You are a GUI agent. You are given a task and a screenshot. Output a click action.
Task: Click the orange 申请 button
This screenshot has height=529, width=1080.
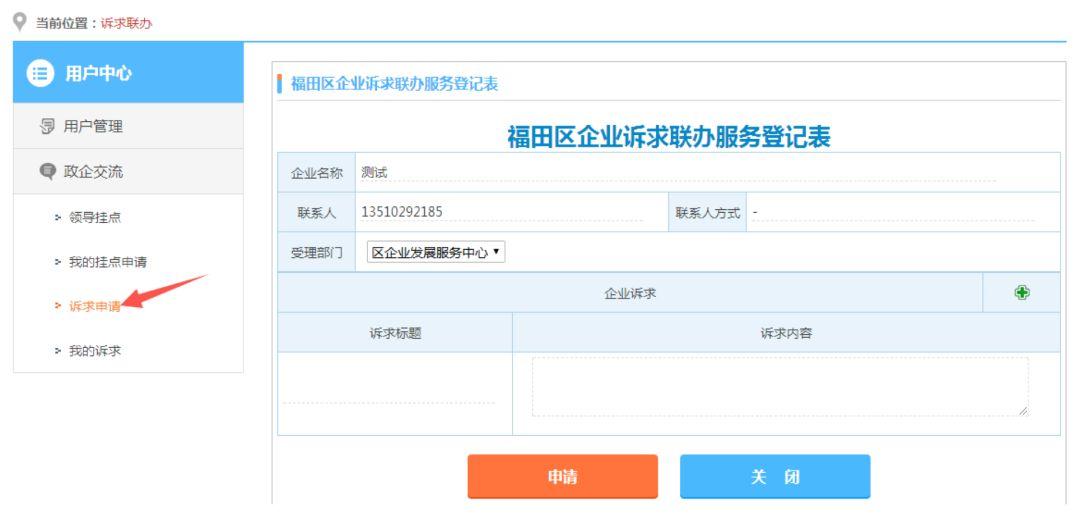[x=562, y=477]
